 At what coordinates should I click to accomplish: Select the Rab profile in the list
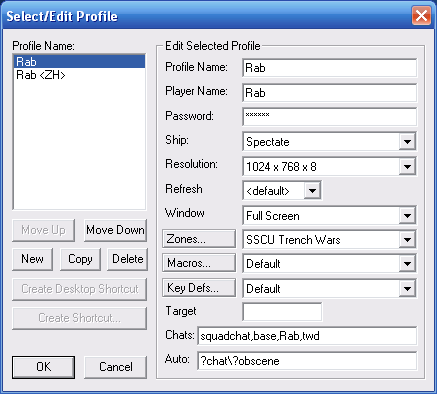coord(80,62)
